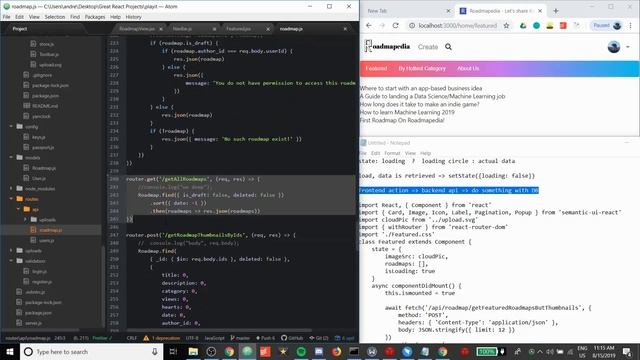Click the Roadmapedia logo

point(387,46)
